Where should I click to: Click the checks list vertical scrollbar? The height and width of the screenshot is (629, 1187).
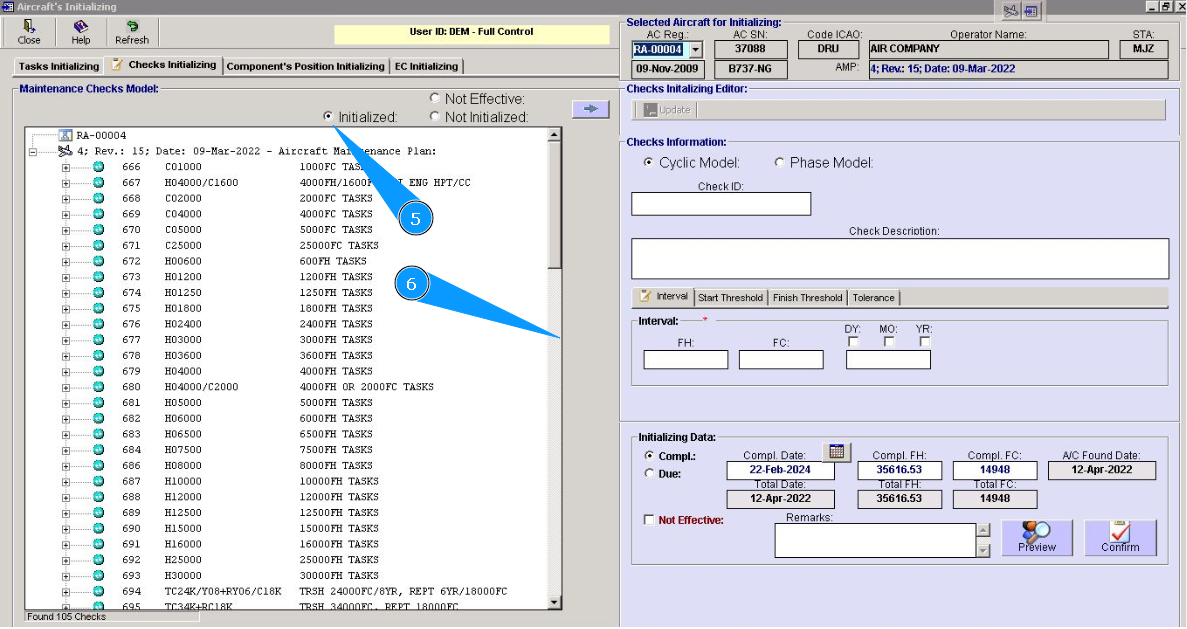(x=554, y=400)
